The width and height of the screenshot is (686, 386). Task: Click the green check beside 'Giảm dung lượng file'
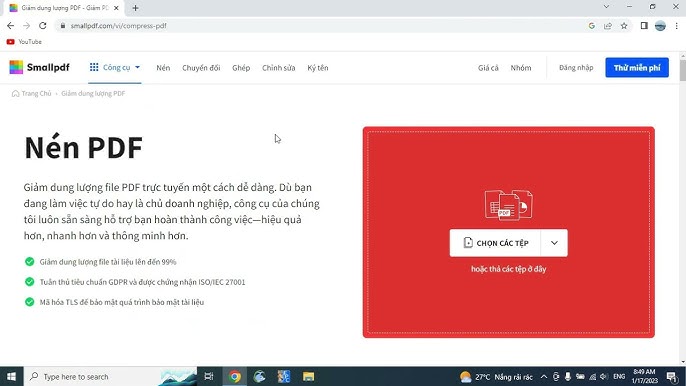point(29,262)
